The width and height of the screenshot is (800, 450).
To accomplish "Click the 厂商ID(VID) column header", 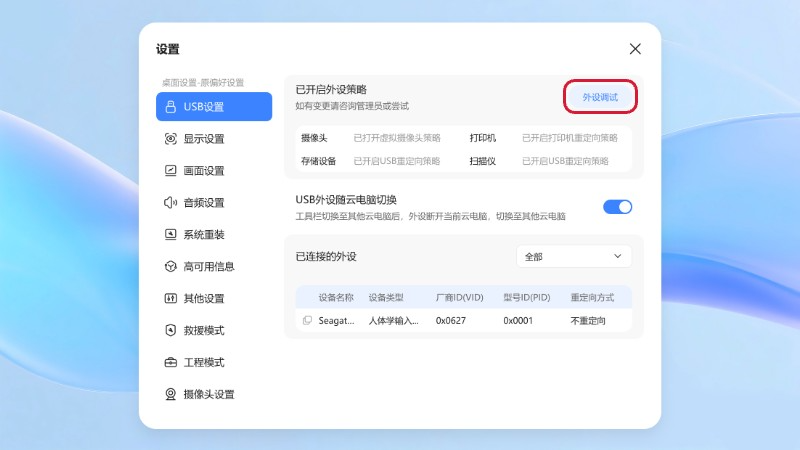I will [x=459, y=297].
